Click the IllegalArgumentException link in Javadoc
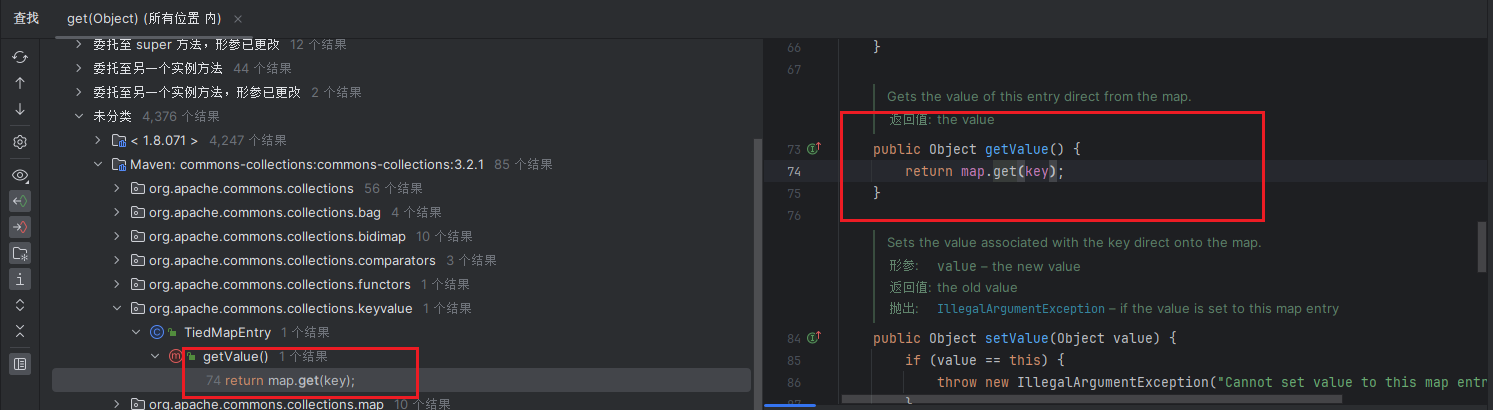The width and height of the screenshot is (1493, 410). 1015,308
